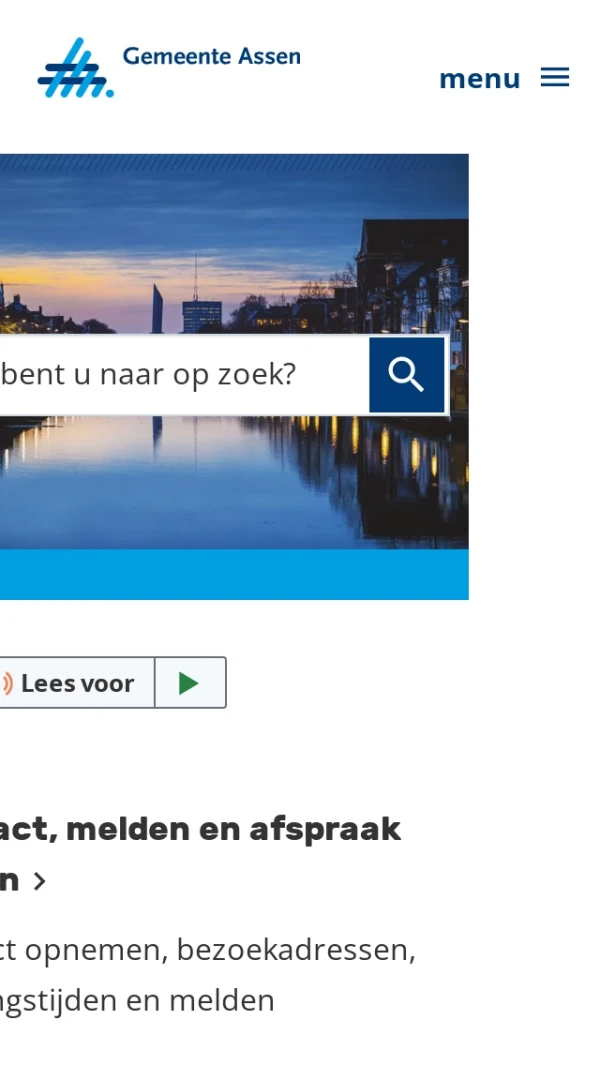Focus the 'bent u naar op zoek?' search field
Image resolution: width=600 pixels, height=1065 pixels.
[184, 375]
